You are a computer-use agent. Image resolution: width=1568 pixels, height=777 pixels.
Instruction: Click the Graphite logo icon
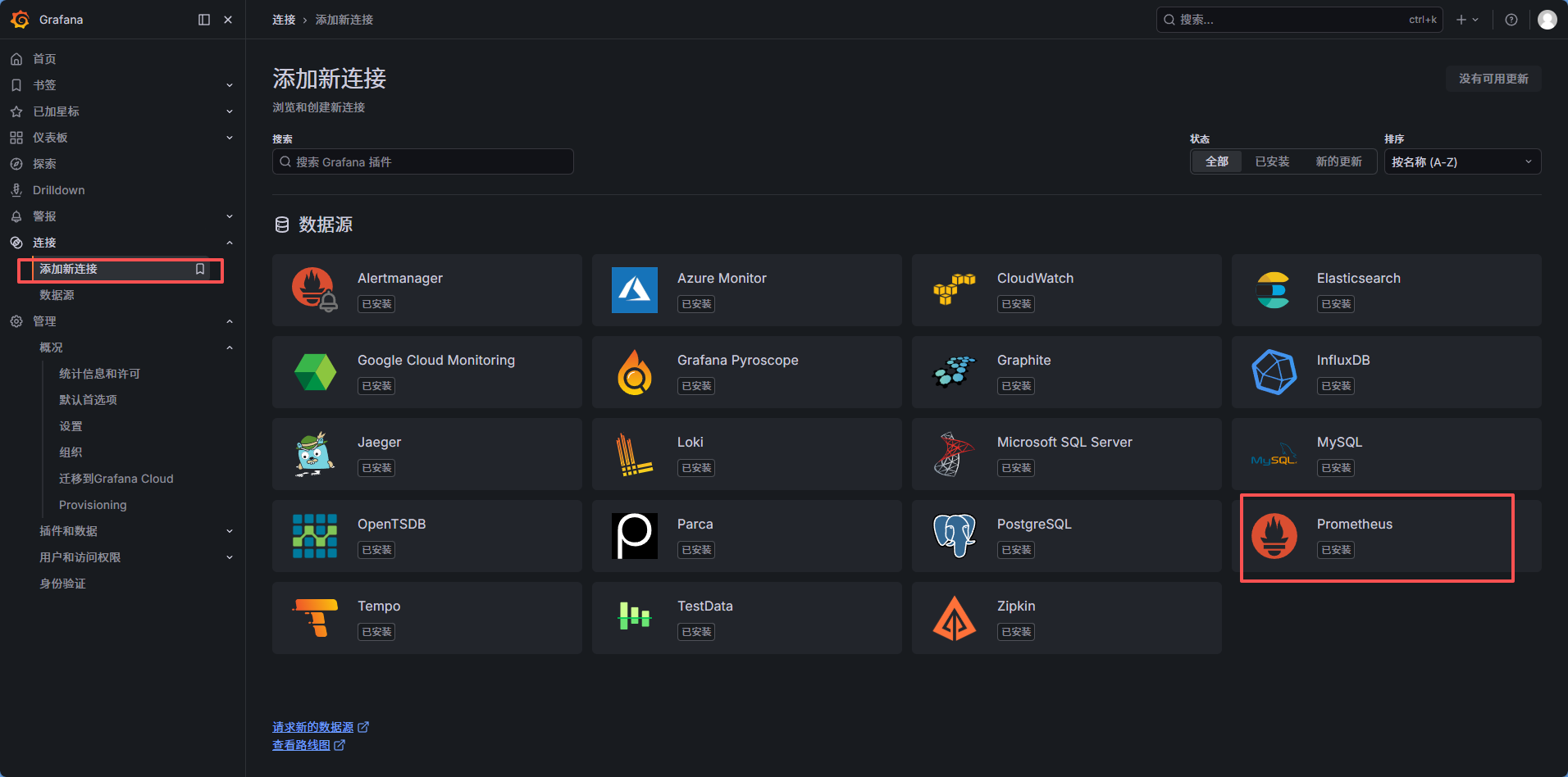coord(955,372)
